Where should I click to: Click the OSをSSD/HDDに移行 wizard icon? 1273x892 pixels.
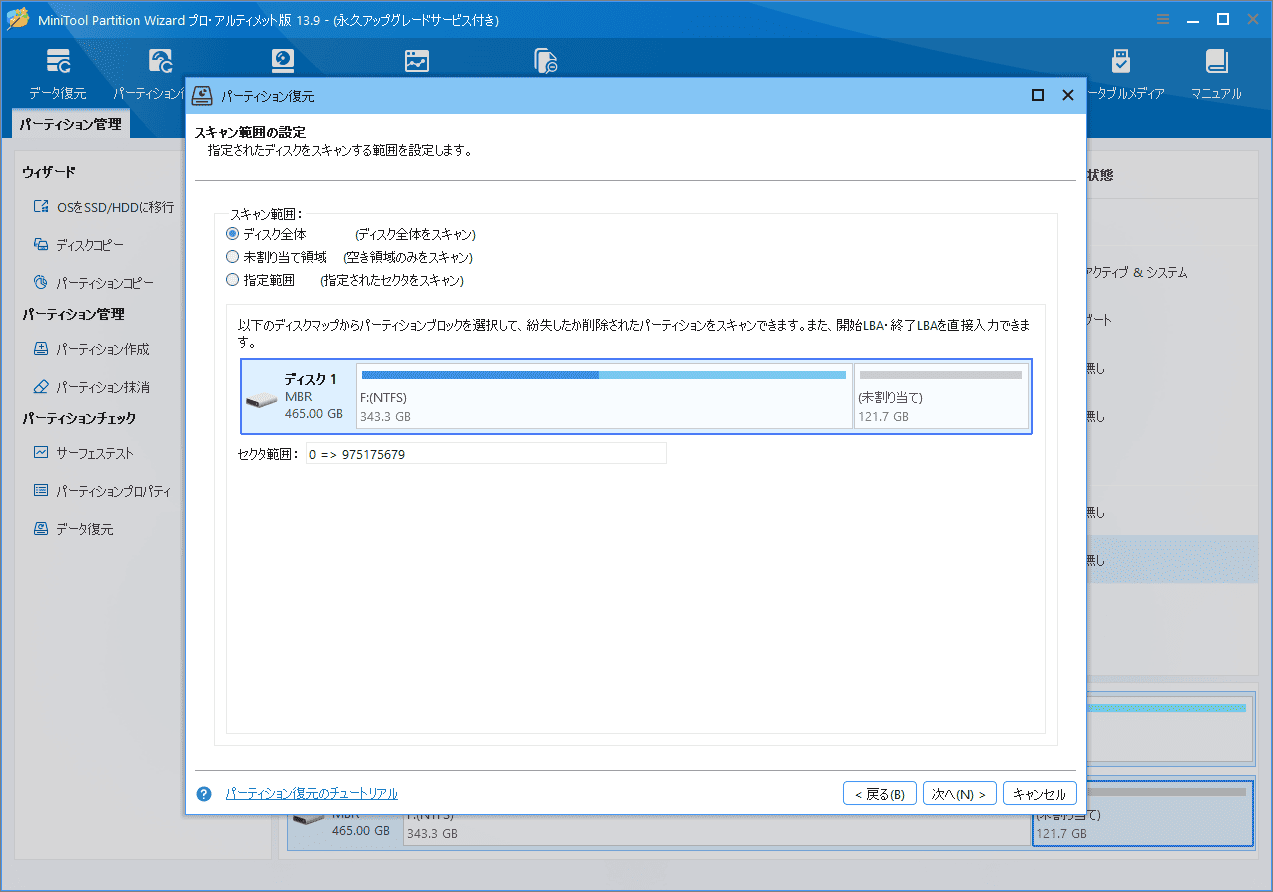[x=41, y=207]
